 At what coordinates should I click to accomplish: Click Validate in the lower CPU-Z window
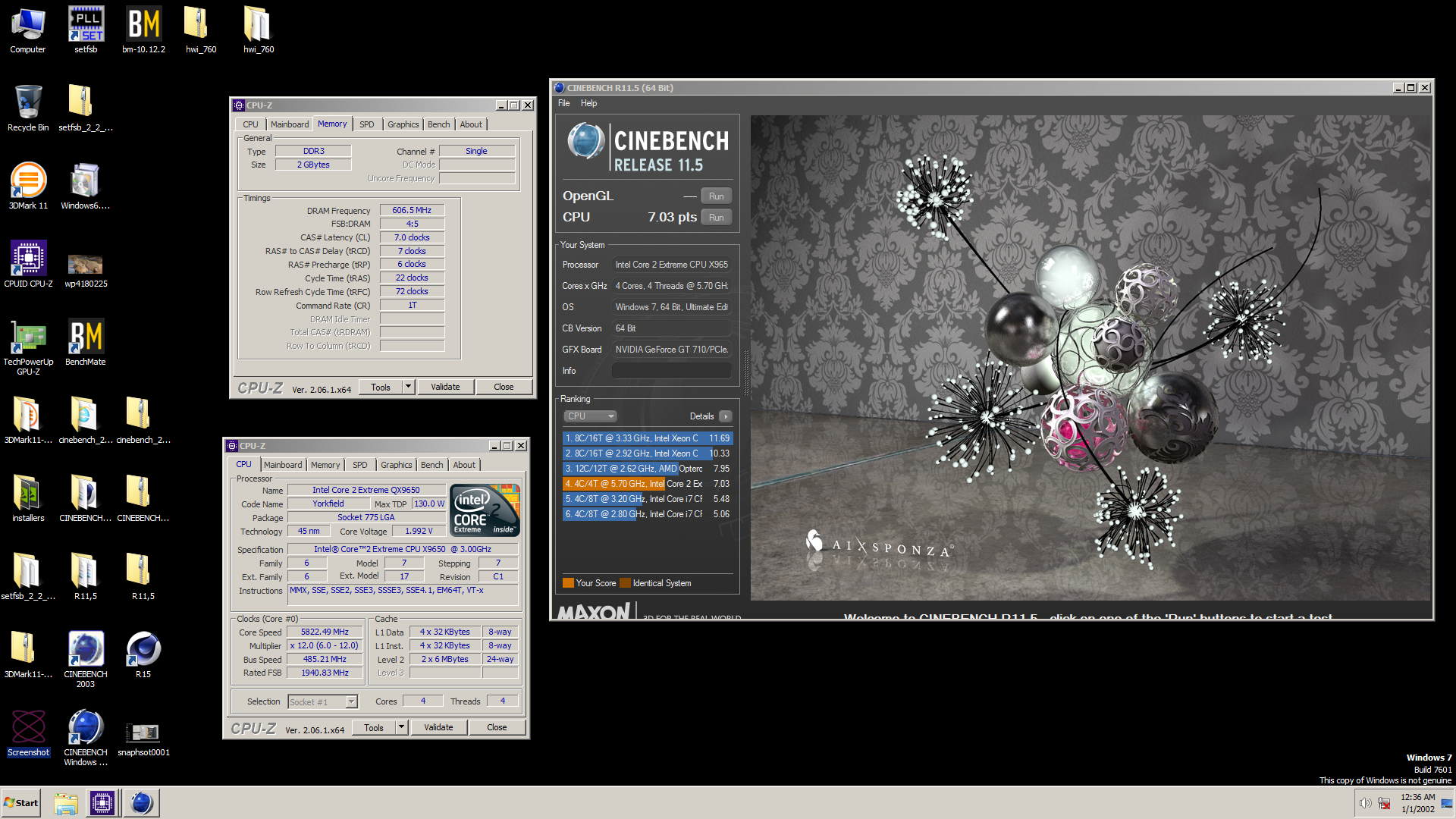439,727
